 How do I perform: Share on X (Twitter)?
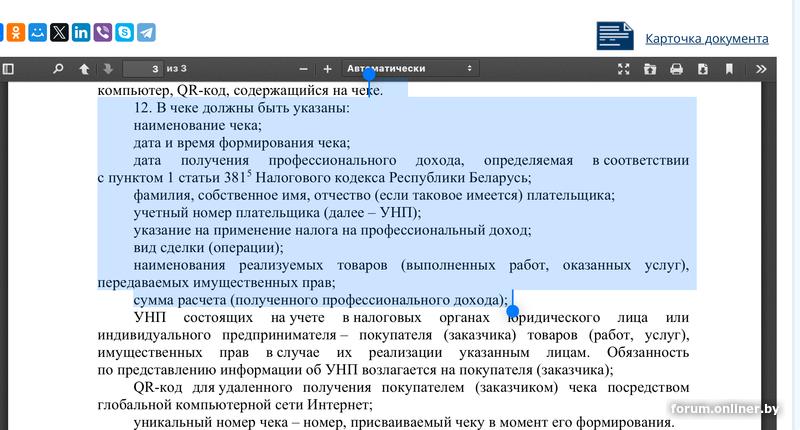point(59,33)
